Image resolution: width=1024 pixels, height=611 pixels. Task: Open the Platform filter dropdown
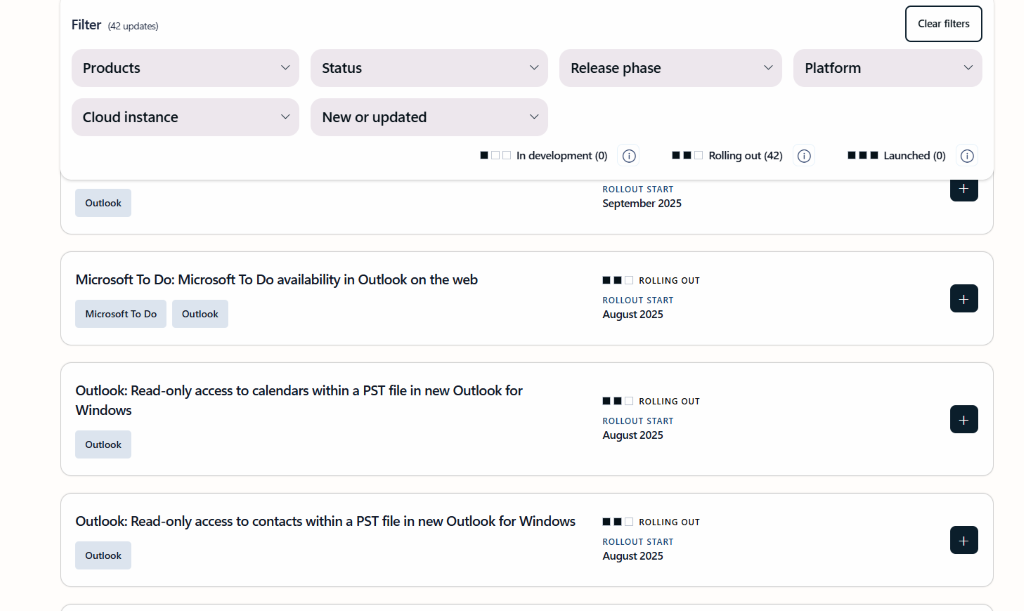pos(888,68)
